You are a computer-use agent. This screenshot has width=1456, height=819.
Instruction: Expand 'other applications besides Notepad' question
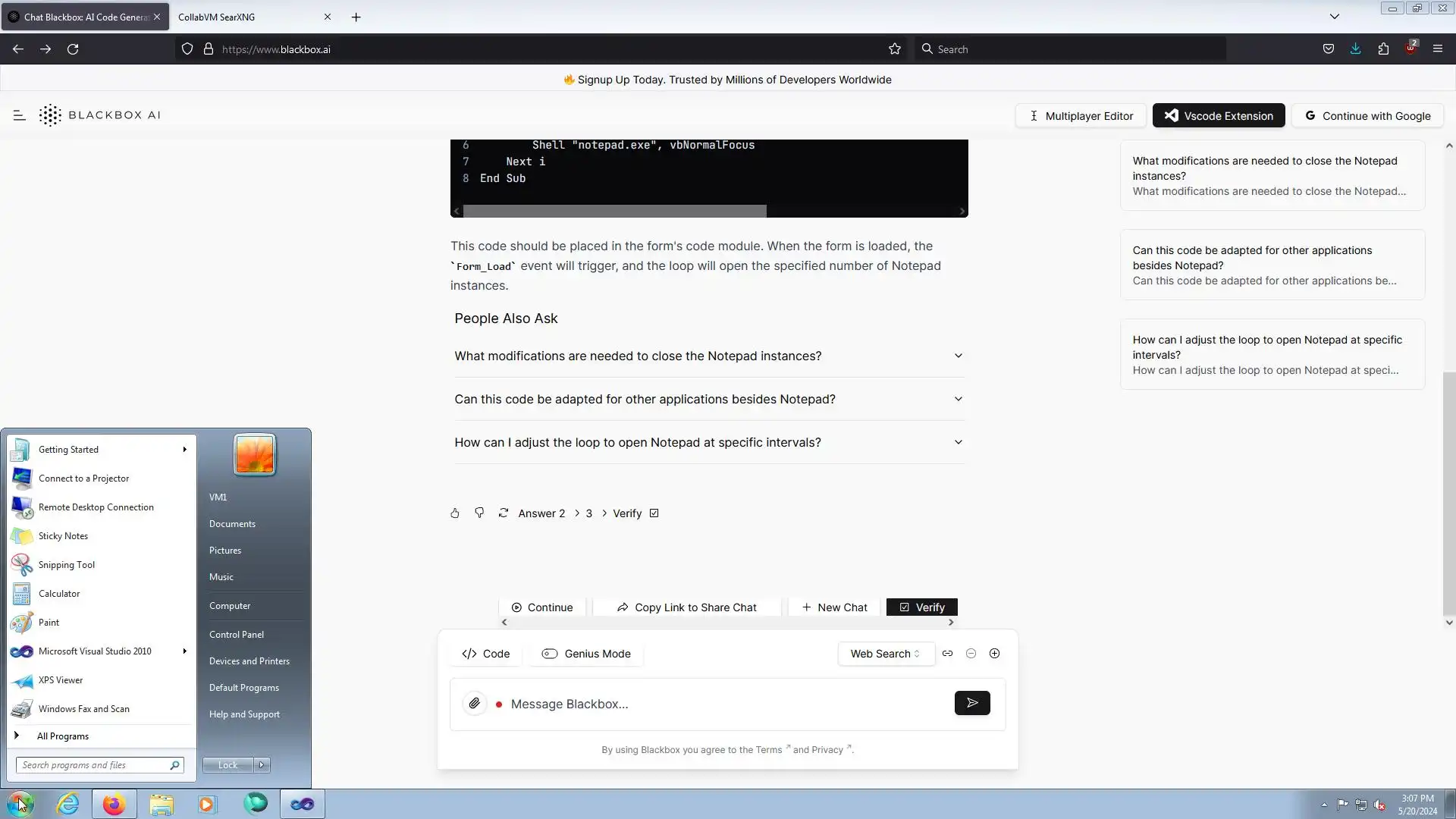(x=709, y=399)
